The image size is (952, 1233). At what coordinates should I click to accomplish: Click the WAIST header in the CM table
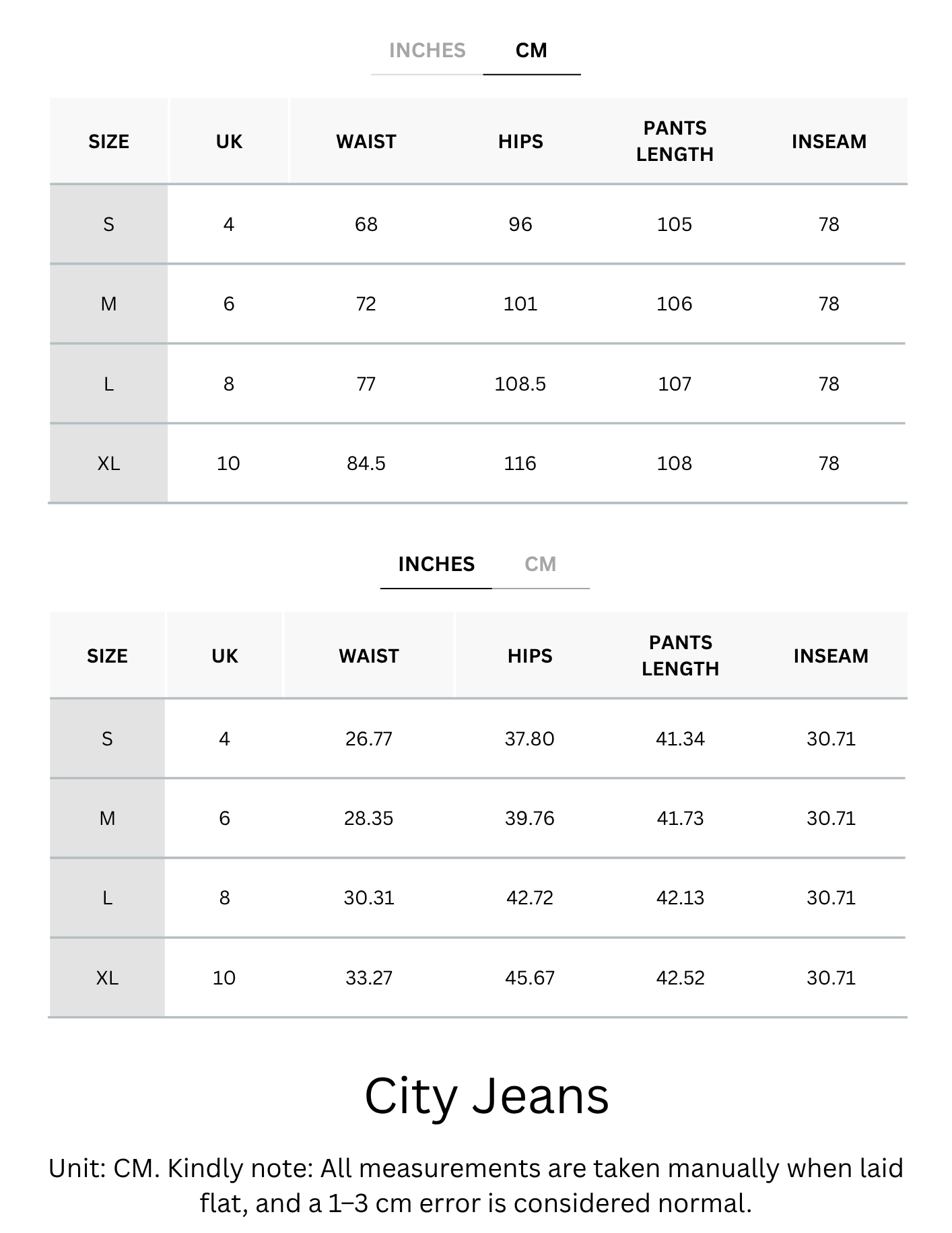click(x=366, y=141)
